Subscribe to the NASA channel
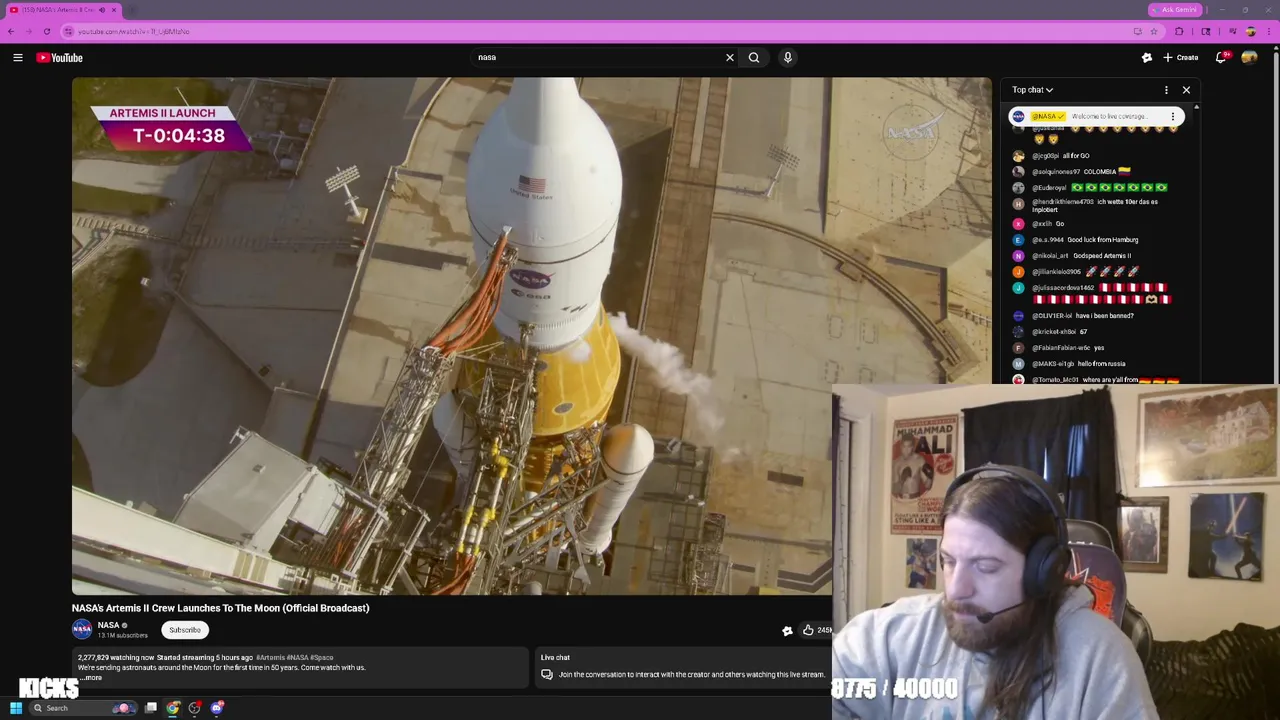This screenshot has height=720, width=1280. tap(184, 630)
